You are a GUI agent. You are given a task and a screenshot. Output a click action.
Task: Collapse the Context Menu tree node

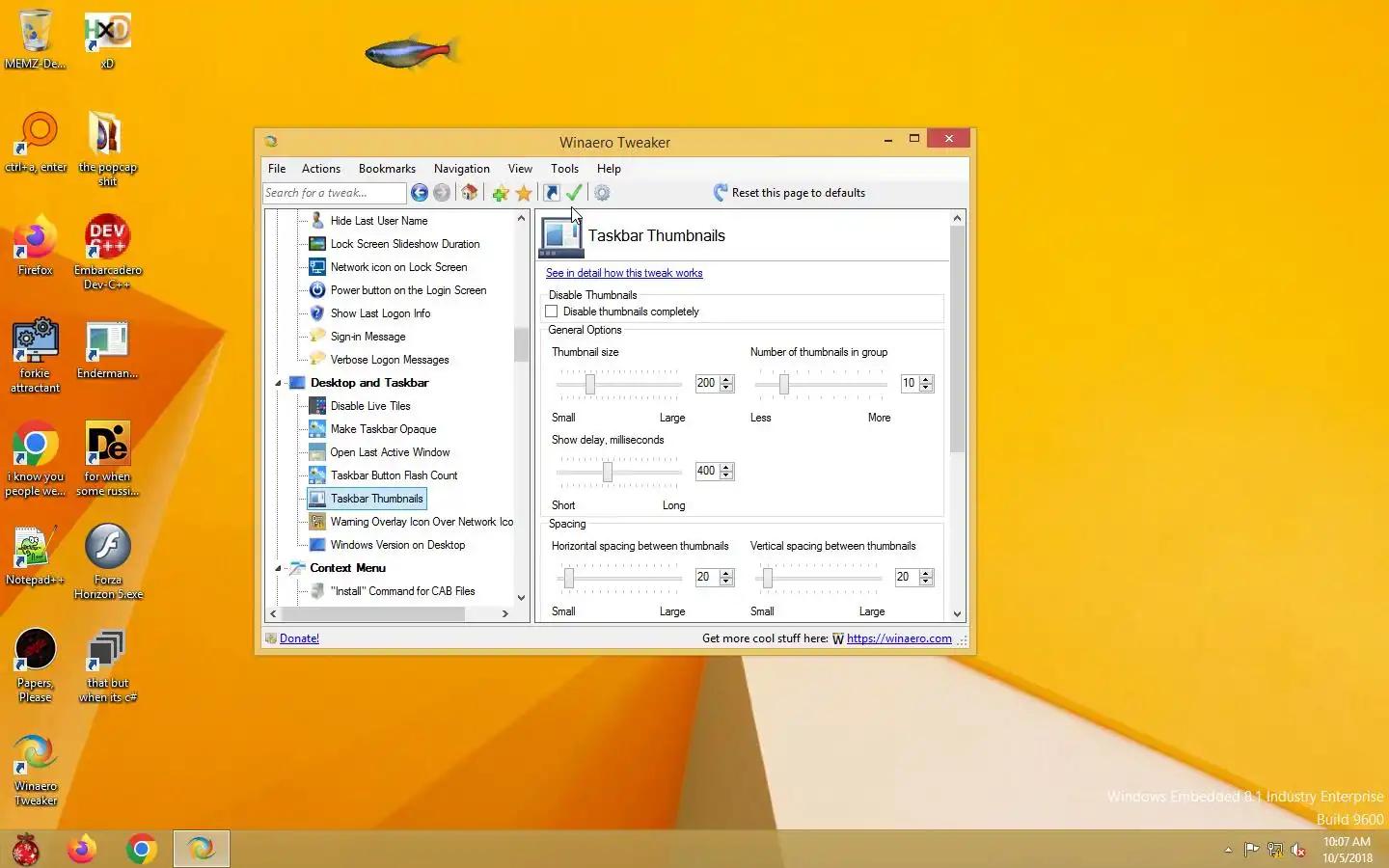[279, 568]
